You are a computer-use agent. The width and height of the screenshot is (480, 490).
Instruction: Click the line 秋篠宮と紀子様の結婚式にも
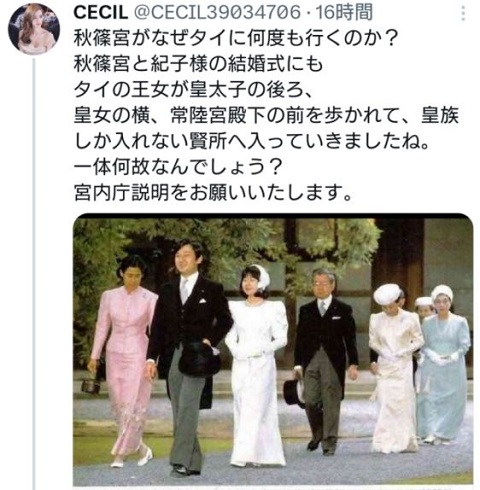198,64
